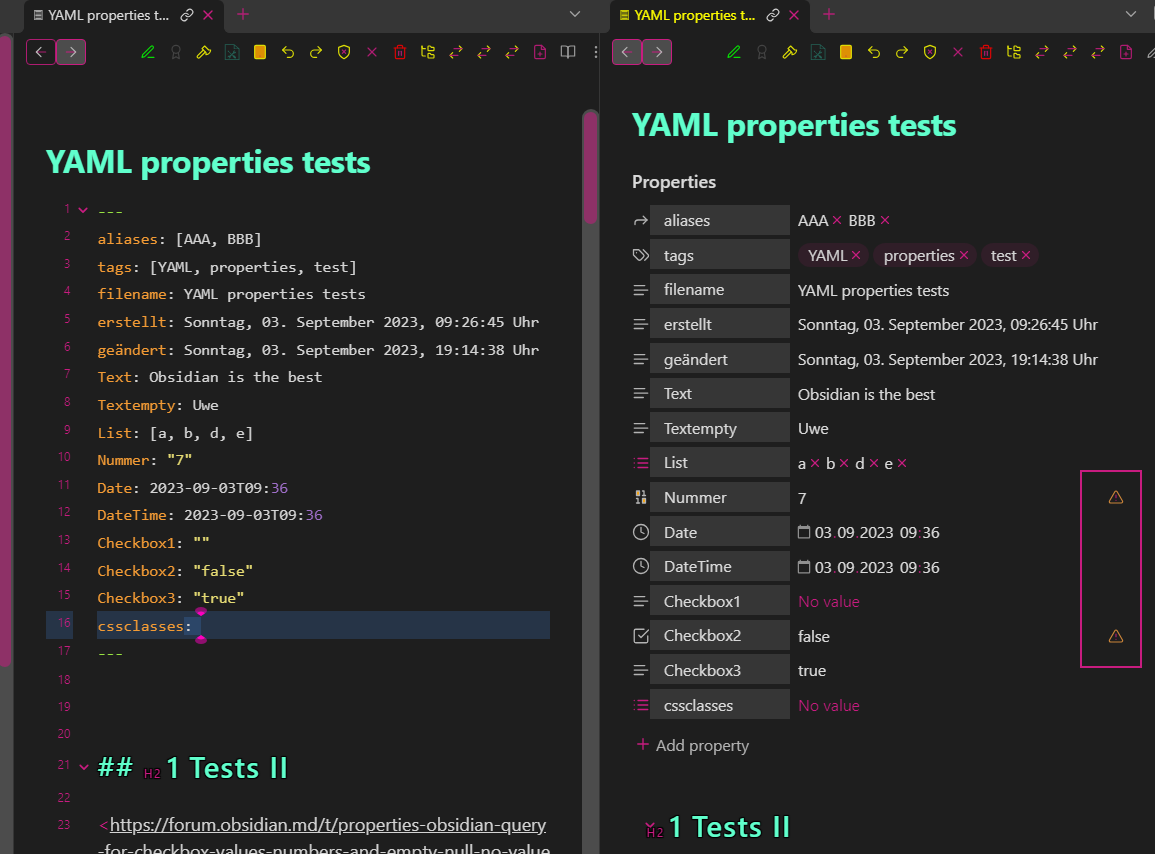Click the yellow hammer icon in the right pane toolbar
1155x854 pixels.
[x=790, y=52]
